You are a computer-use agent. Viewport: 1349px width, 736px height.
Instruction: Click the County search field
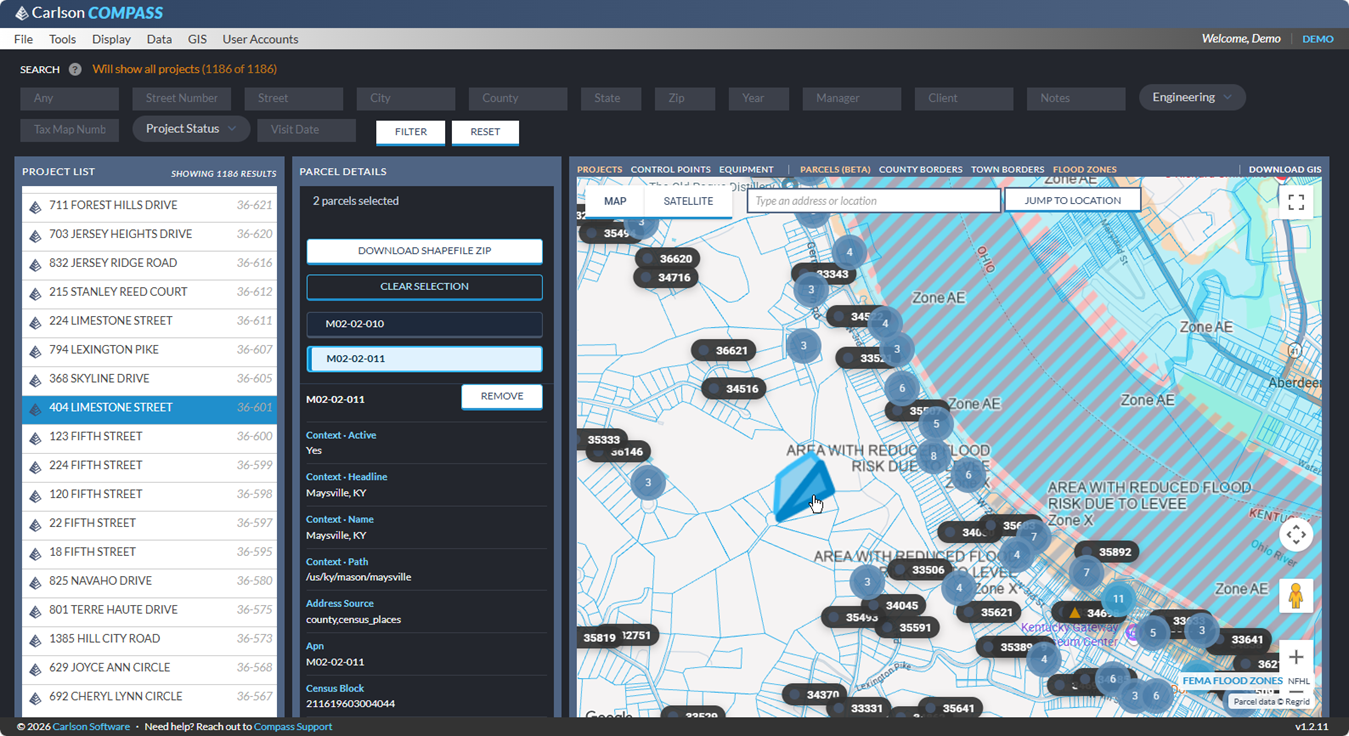tap(518, 98)
